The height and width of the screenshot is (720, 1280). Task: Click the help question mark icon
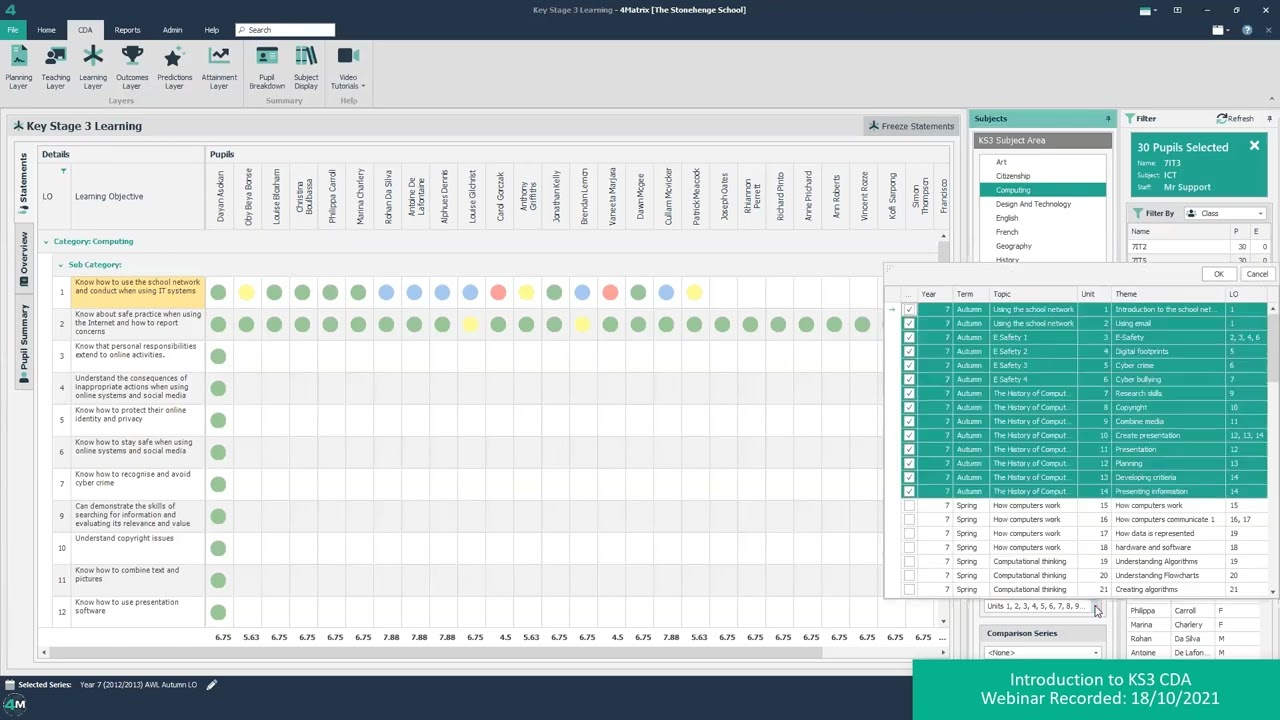pyautogui.click(x=1247, y=30)
